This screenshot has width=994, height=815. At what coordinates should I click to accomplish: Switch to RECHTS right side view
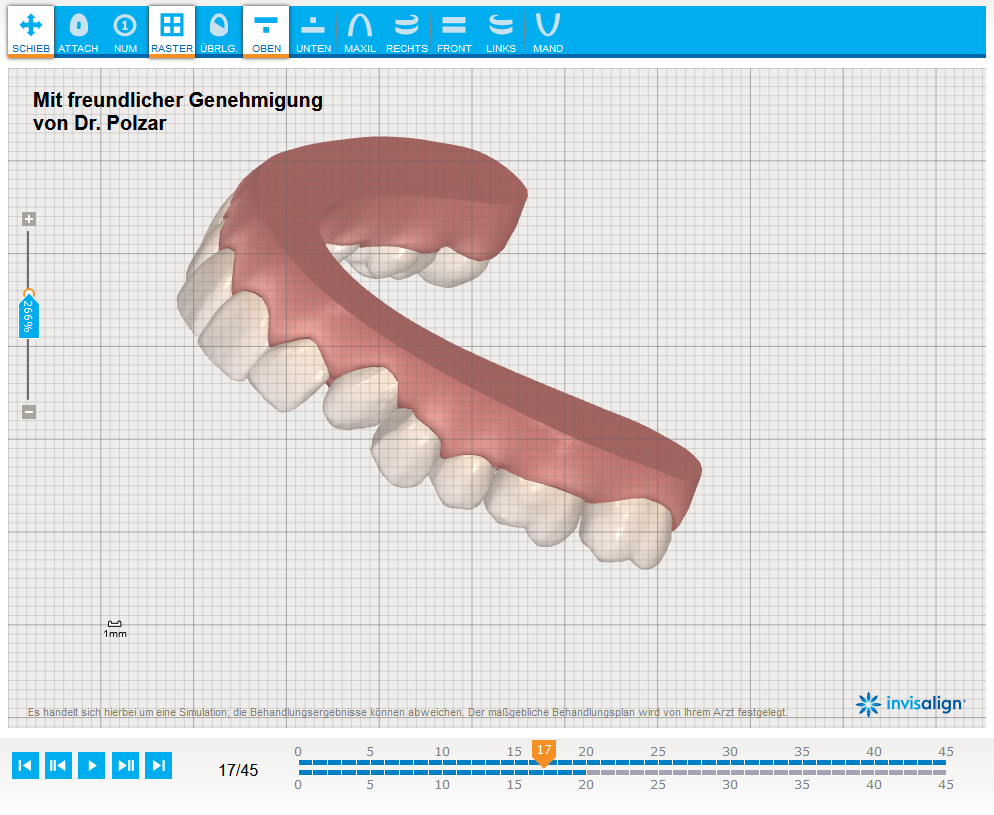point(407,31)
